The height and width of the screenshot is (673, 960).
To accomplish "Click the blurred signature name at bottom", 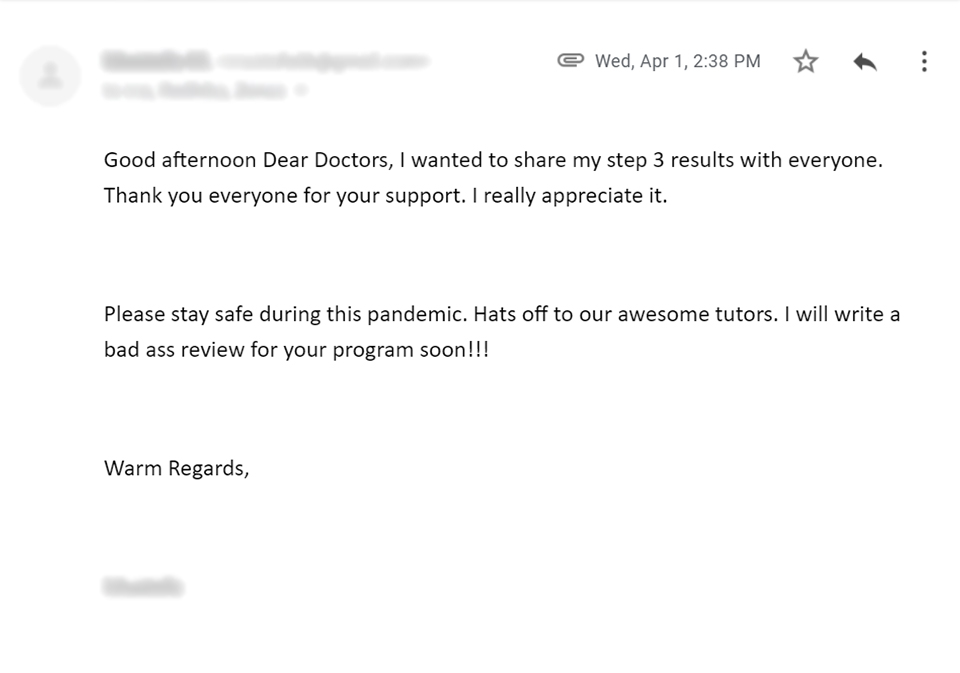I will pos(143,587).
